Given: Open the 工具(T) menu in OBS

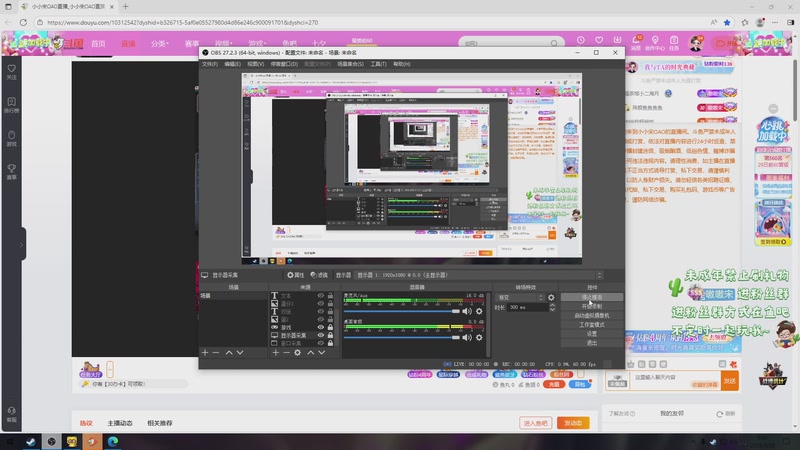Looking at the screenshot, I should click(379, 64).
